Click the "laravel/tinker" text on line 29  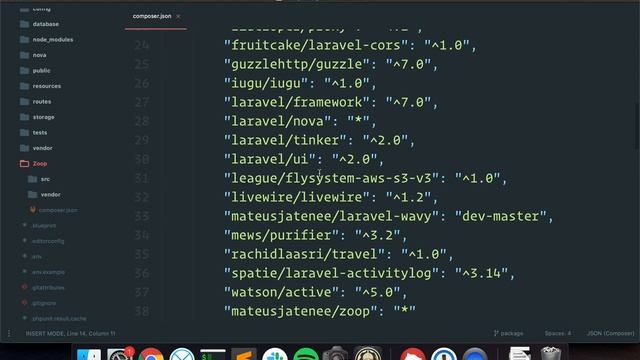click(285, 140)
